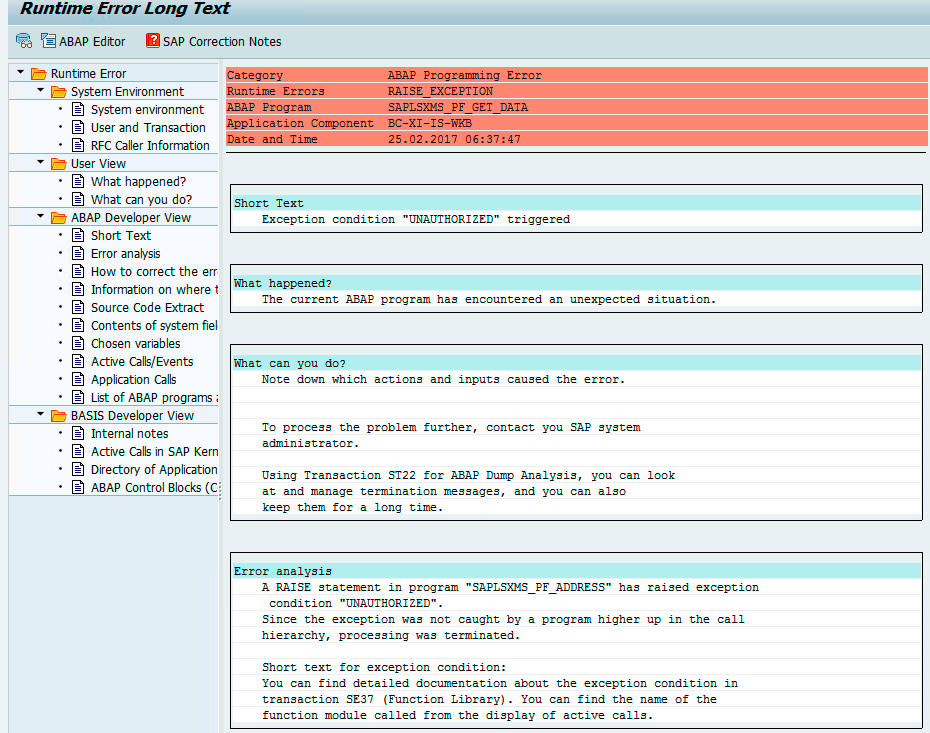Click the document icon beside Directory of Application
This screenshot has height=733, width=930.
click(78, 469)
